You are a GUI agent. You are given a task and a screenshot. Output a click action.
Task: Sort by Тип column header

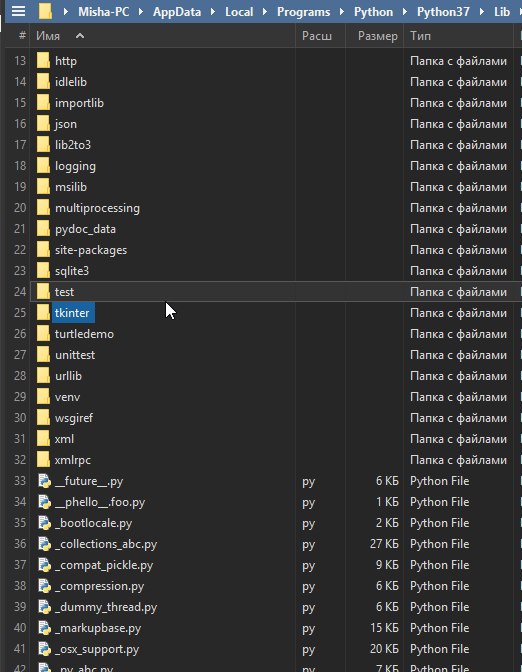(420, 36)
